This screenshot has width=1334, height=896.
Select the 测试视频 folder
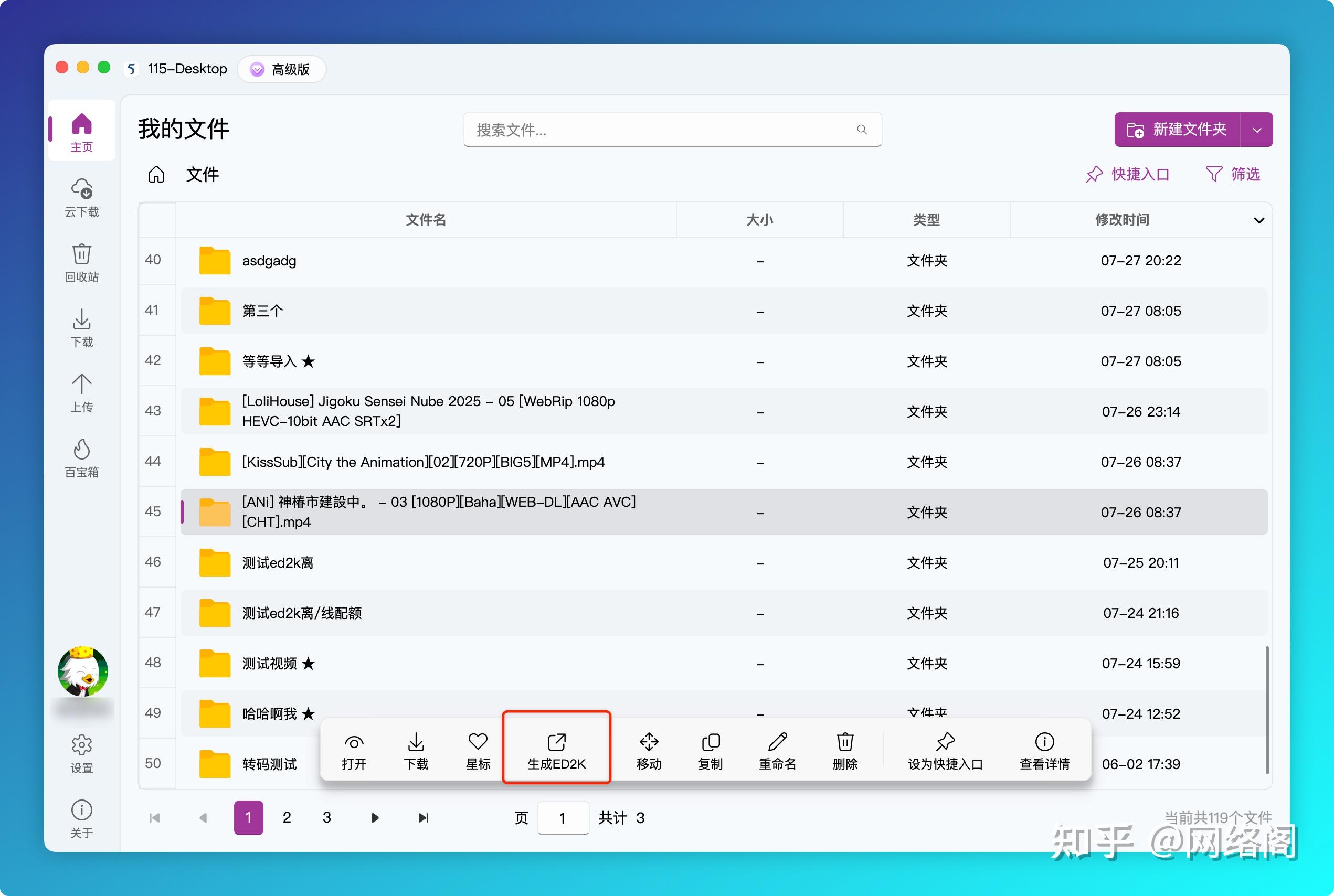click(724, 663)
